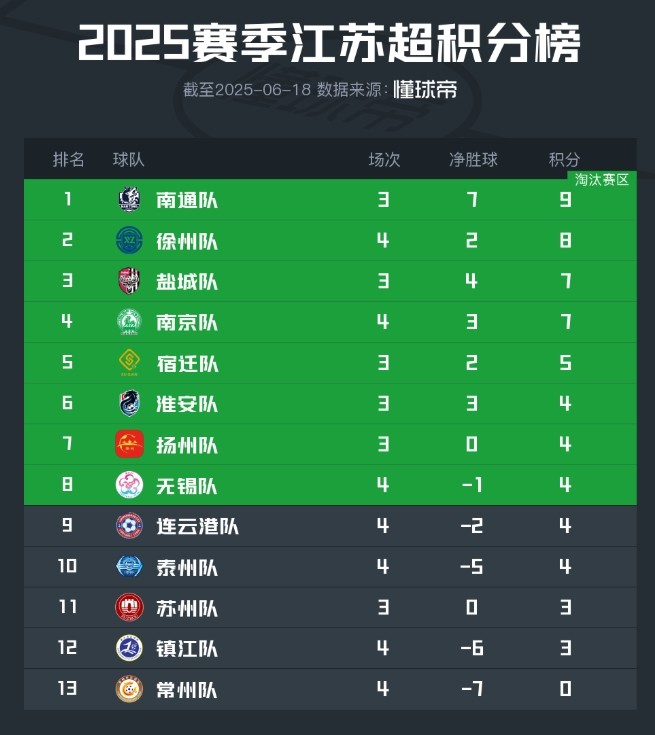Click the Suzhou team (苏州队) logo
The image size is (655, 735).
[129, 608]
